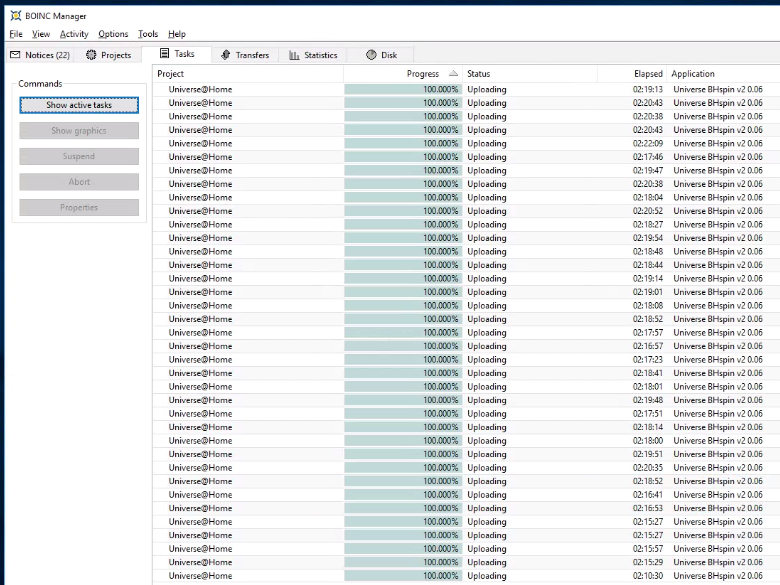Image resolution: width=780 pixels, height=585 pixels.
Task: Click the progress bar of the 02:19:13 task
Action: coord(403,90)
